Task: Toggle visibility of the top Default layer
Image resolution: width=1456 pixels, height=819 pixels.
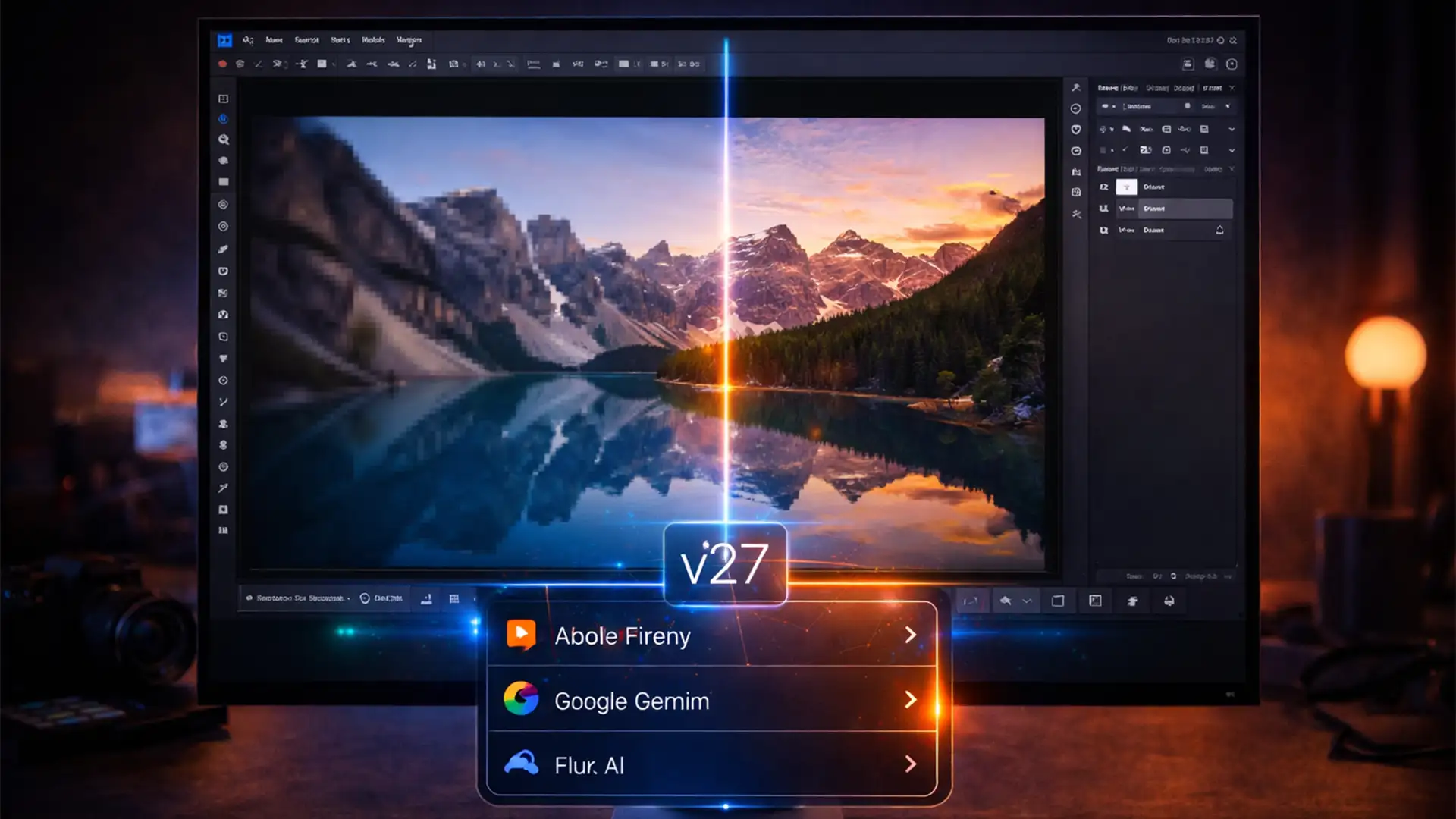Action: (1106, 187)
